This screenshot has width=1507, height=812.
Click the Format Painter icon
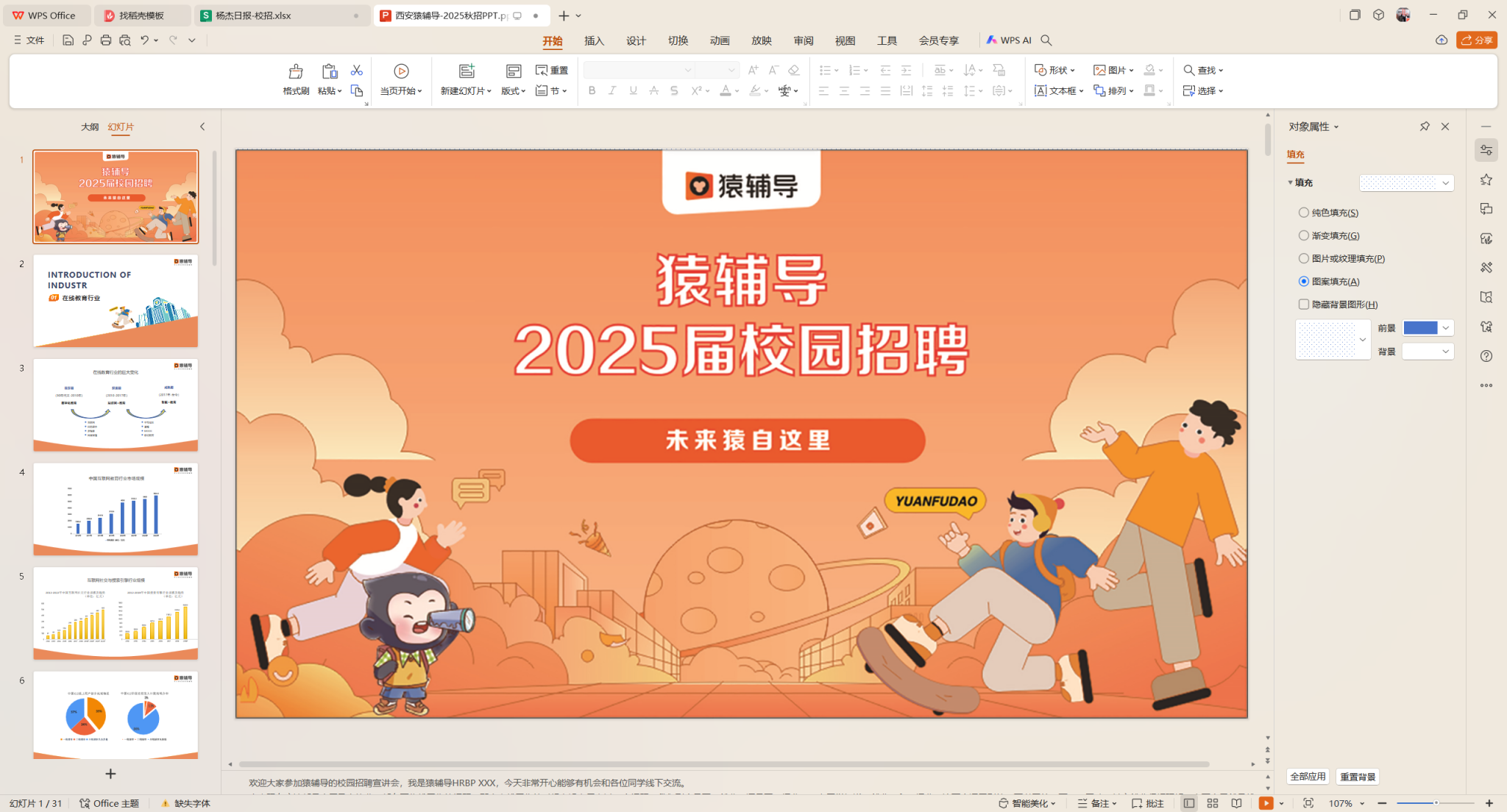point(295,71)
